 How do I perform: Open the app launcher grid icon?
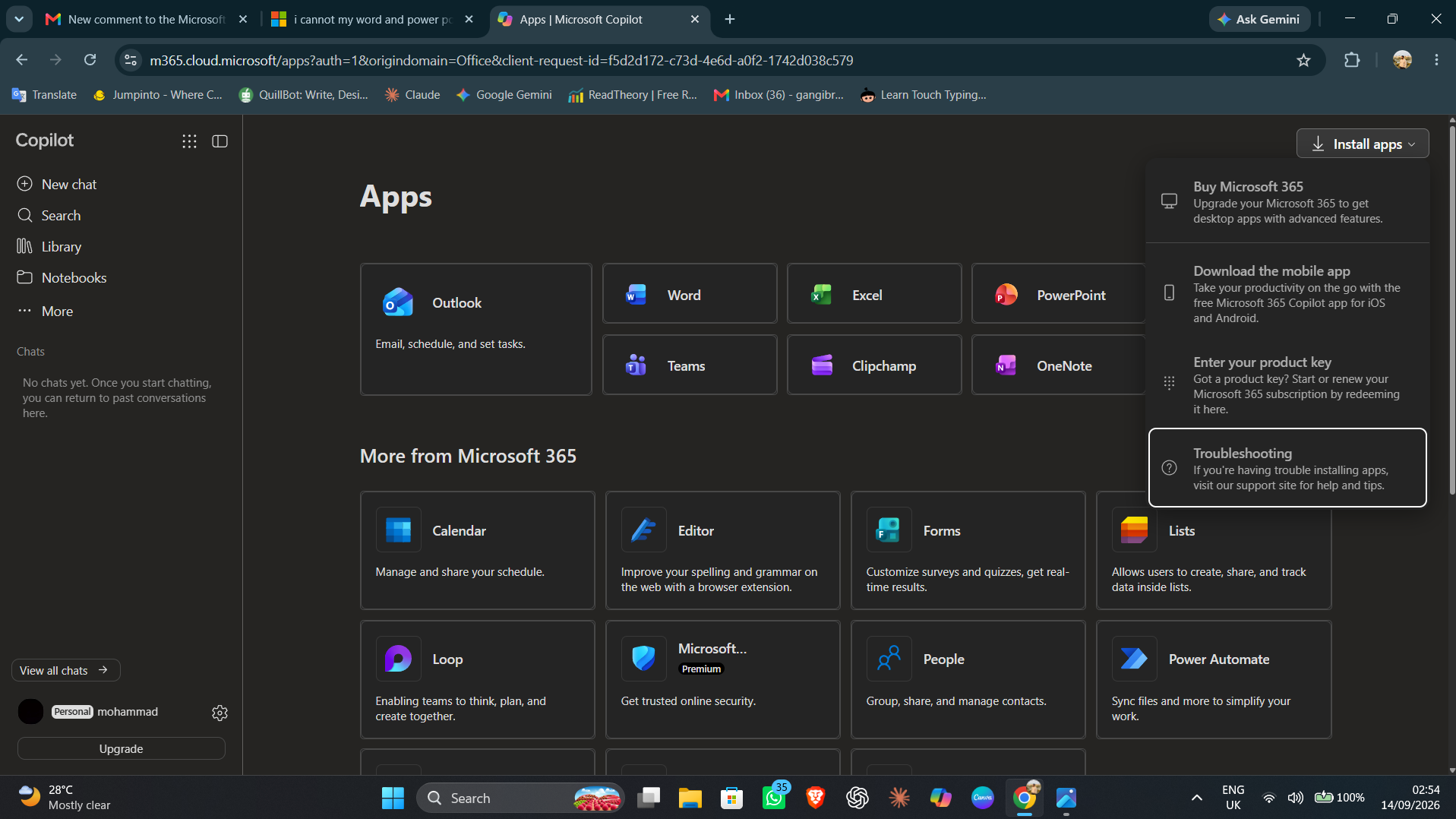[189, 141]
